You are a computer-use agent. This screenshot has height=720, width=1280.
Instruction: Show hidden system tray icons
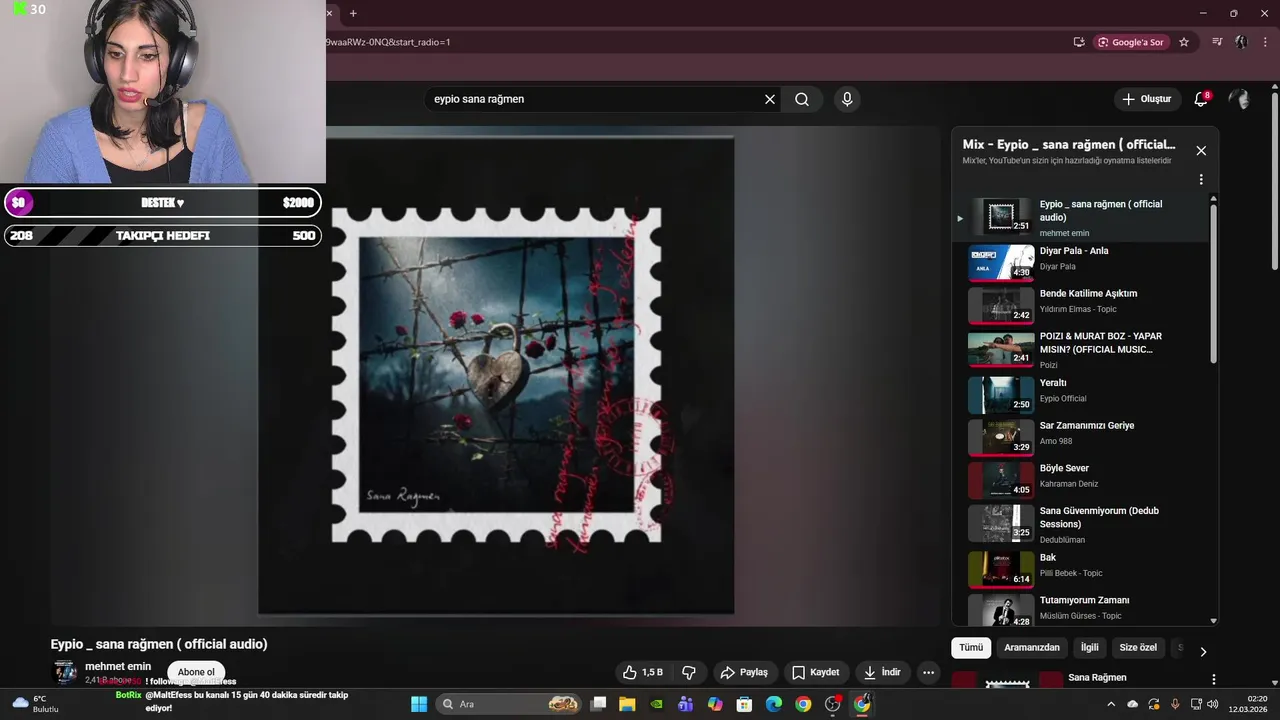1111,704
